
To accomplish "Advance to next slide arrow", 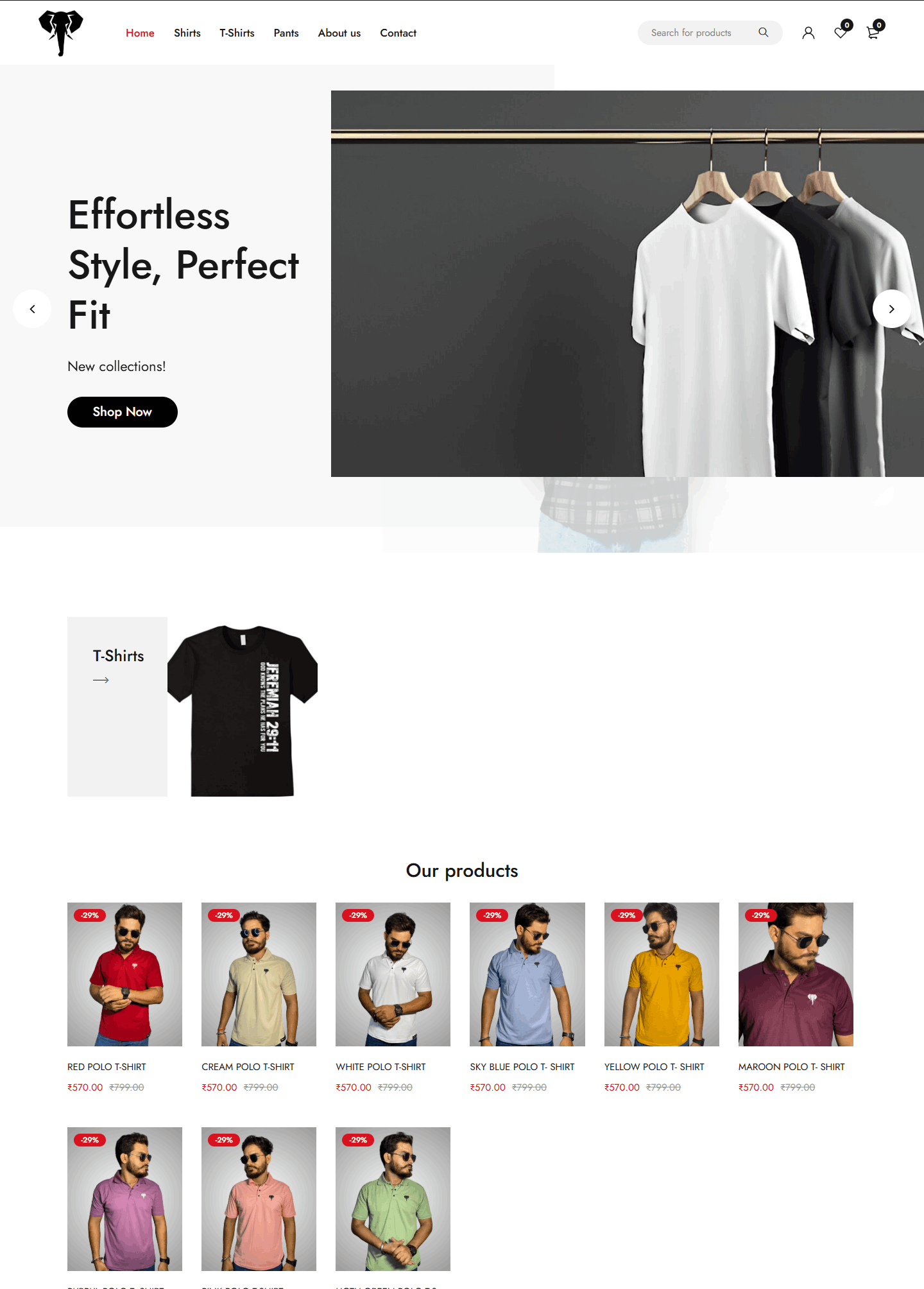I will [892, 309].
